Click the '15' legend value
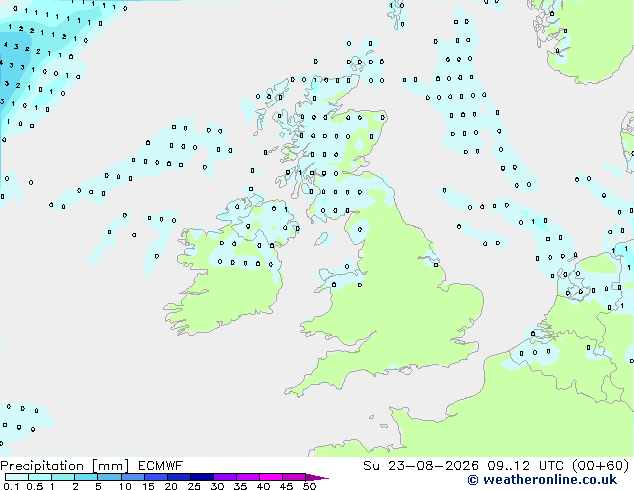Screen dimensions: 634x490 pyautogui.click(x=148, y=486)
